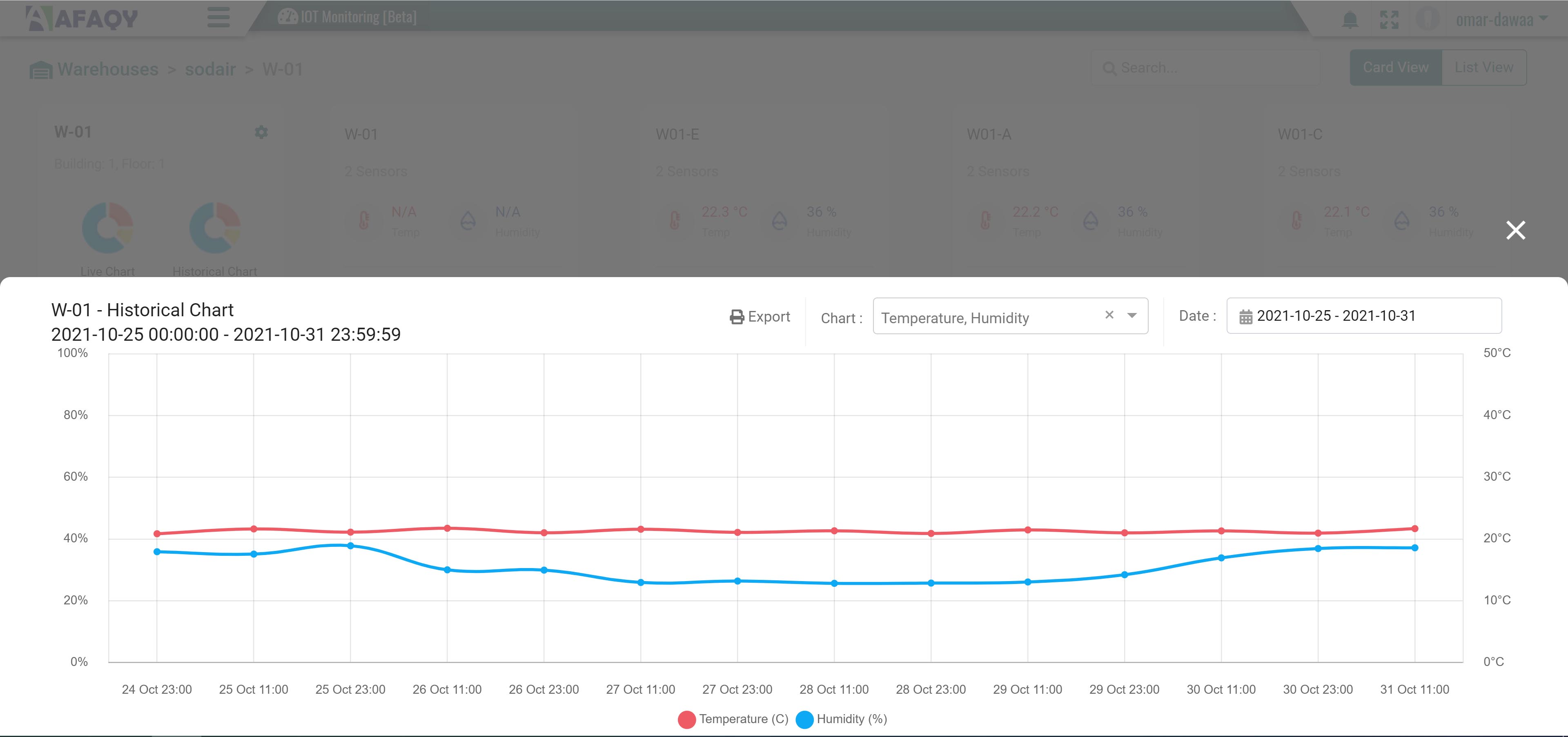
Task: Toggle fullscreen mode icon
Action: tap(1389, 20)
